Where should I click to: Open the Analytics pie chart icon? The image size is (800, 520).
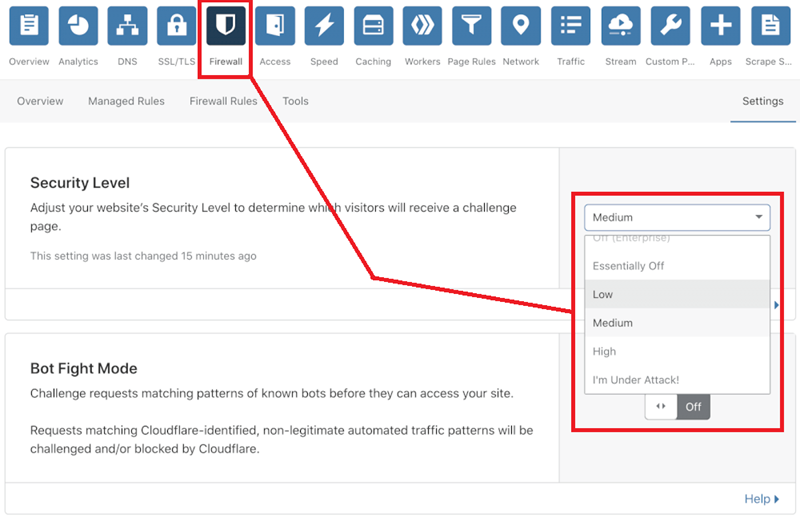point(78,26)
